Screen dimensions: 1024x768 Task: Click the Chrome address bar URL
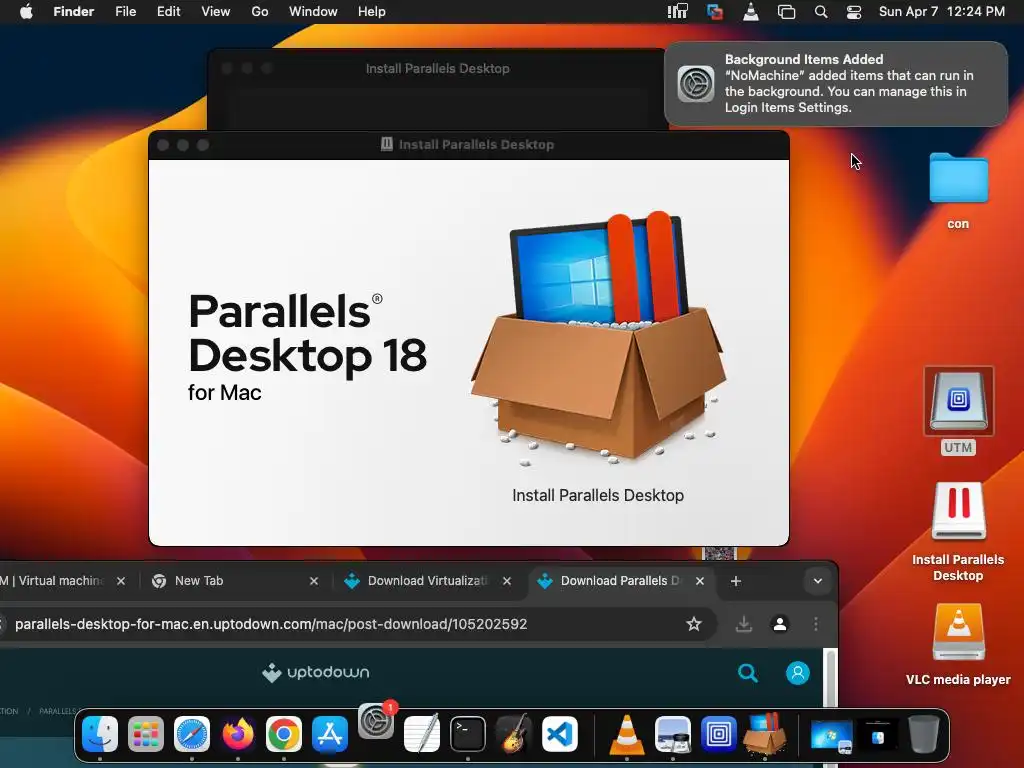tap(271, 624)
